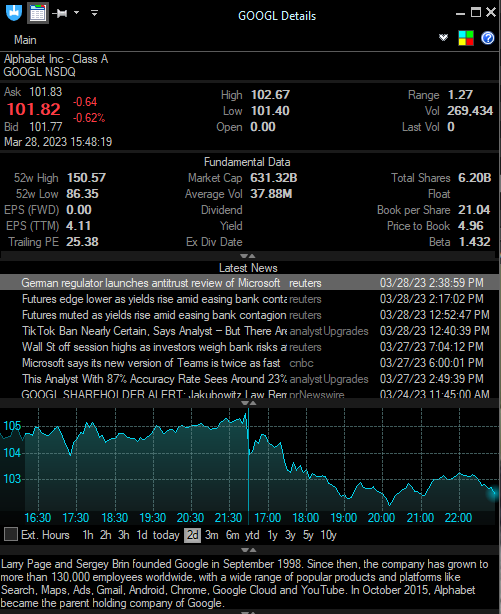Click the reuters source on German regulator row
The height and width of the screenshot is (614, 501).
pyautogui.click(x=305, y=283)
